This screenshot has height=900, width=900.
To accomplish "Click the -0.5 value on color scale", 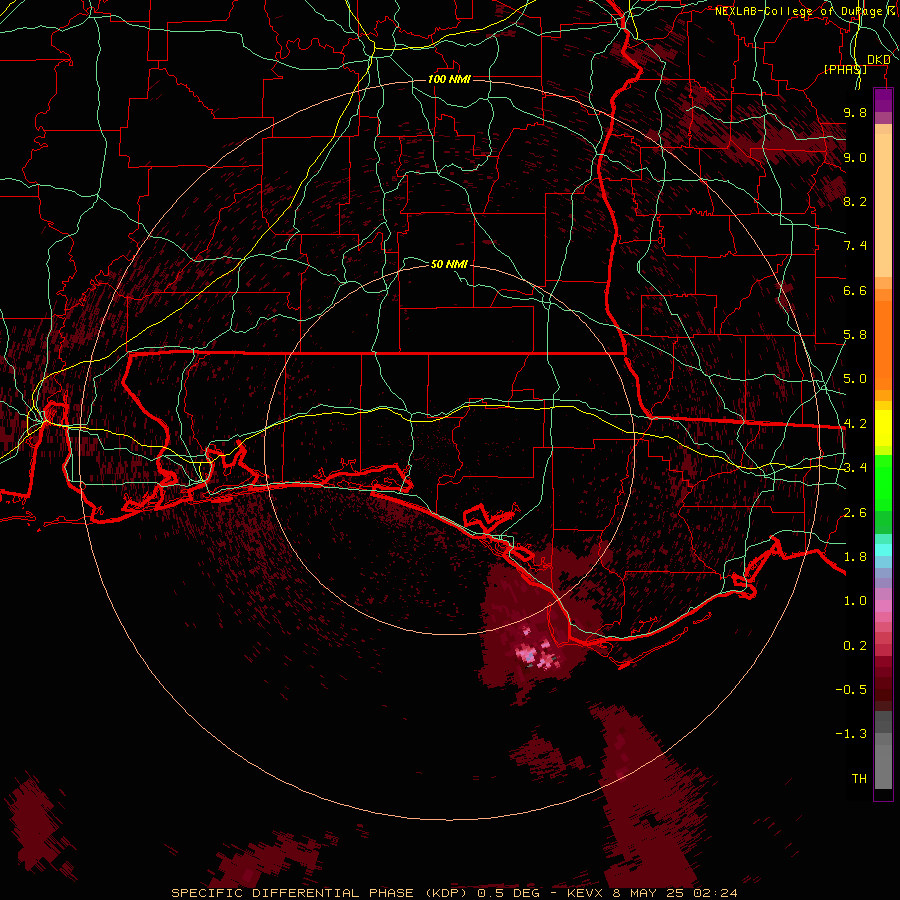I will tap(851, 690).
